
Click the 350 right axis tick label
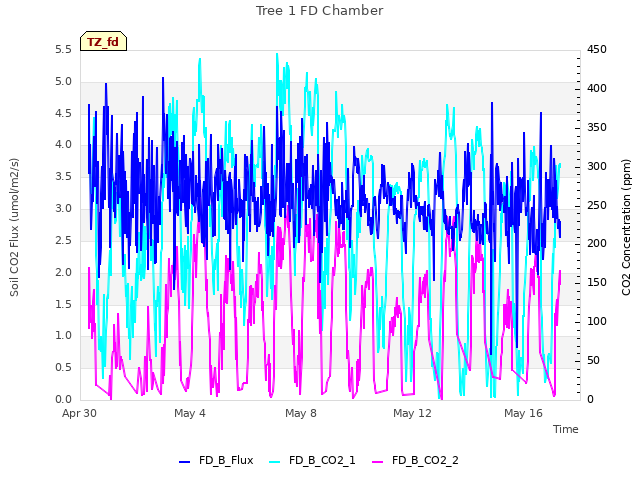click(597, 128)
